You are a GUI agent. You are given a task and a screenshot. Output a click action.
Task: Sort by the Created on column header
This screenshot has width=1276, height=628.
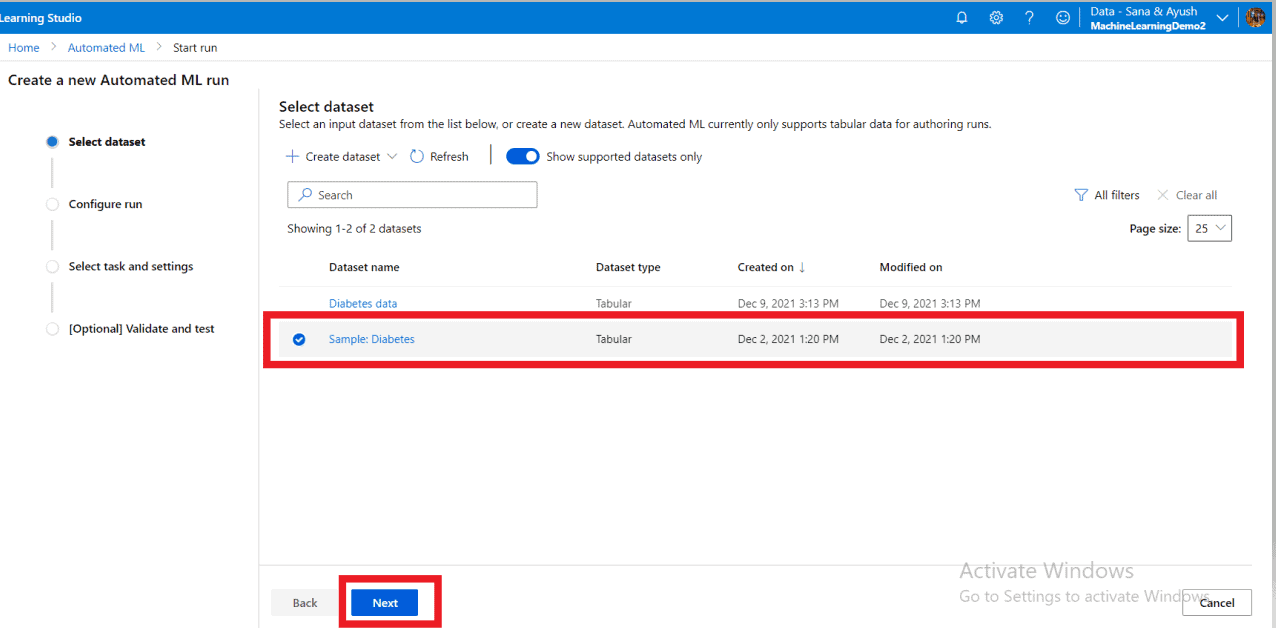(766, 267)
